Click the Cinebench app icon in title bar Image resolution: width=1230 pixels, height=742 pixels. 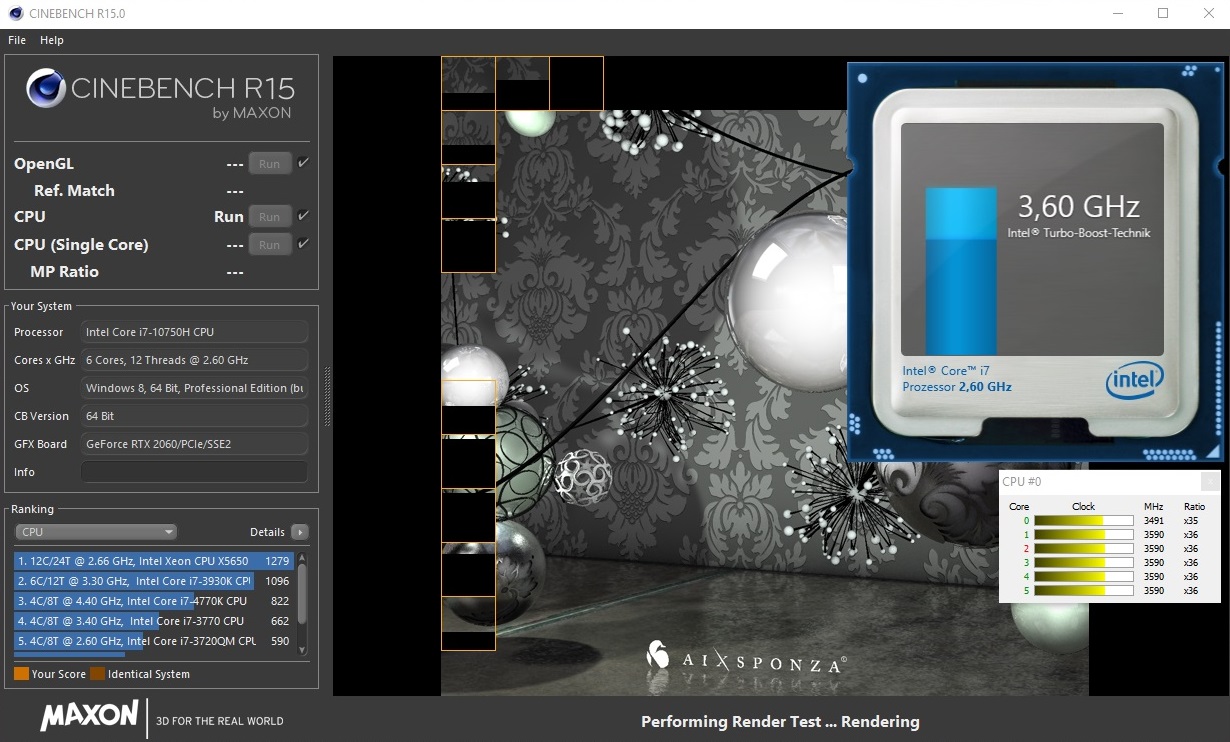16,14
